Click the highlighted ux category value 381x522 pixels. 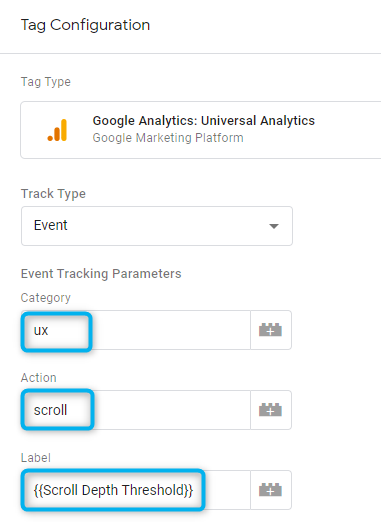41,330
